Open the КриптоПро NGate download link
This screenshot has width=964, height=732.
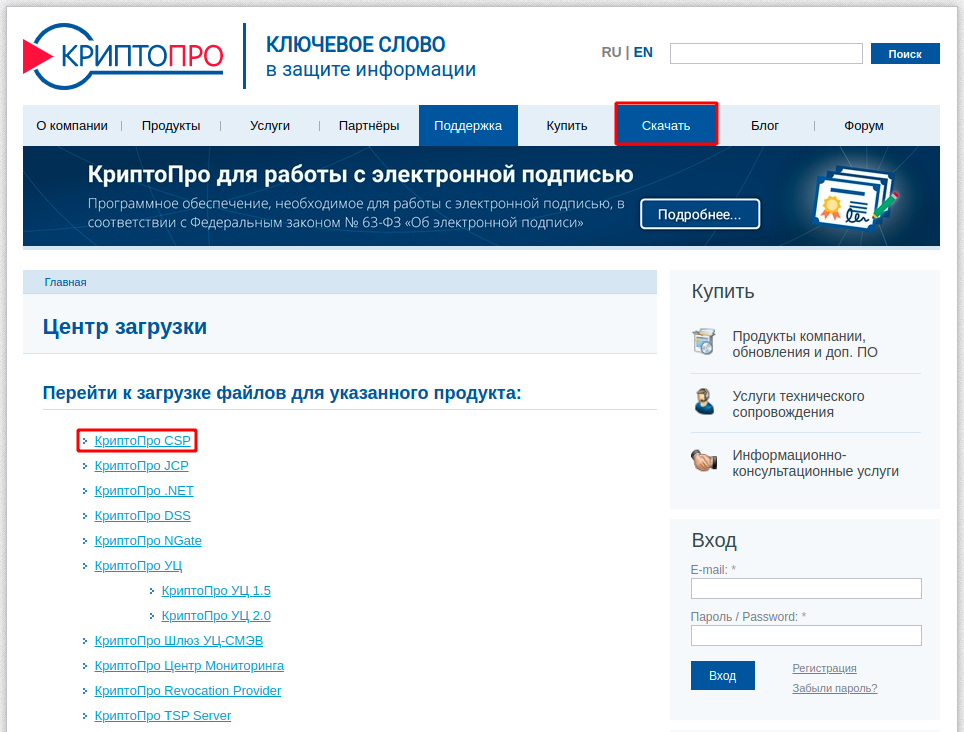click(x=148, y=541)
